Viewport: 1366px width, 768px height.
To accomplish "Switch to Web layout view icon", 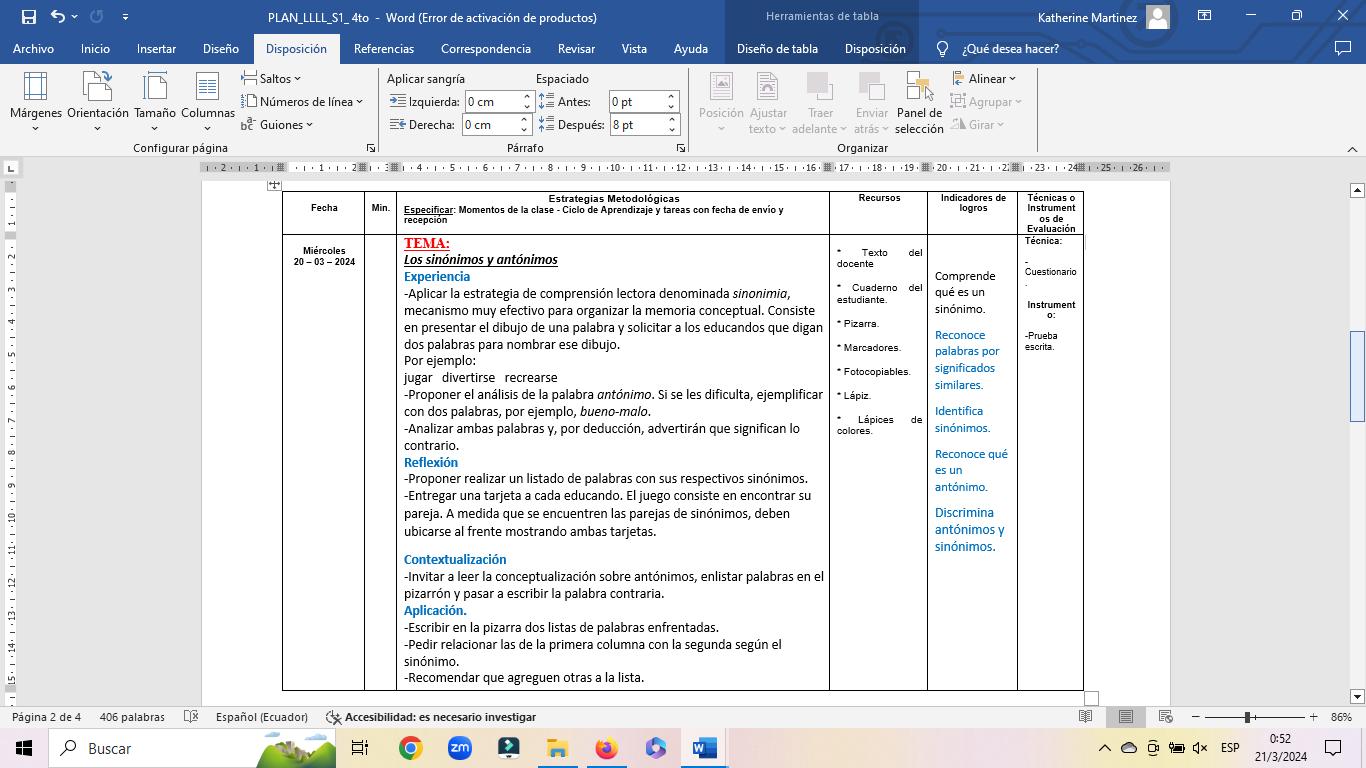I will pyautogui.click(x=1165, y=717).
